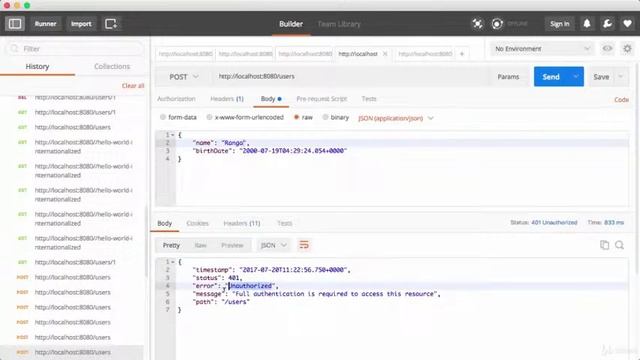Click the 401 Unauthorized status text
The width and height of the screenshot is (640, 360).
tap(554, 222)
